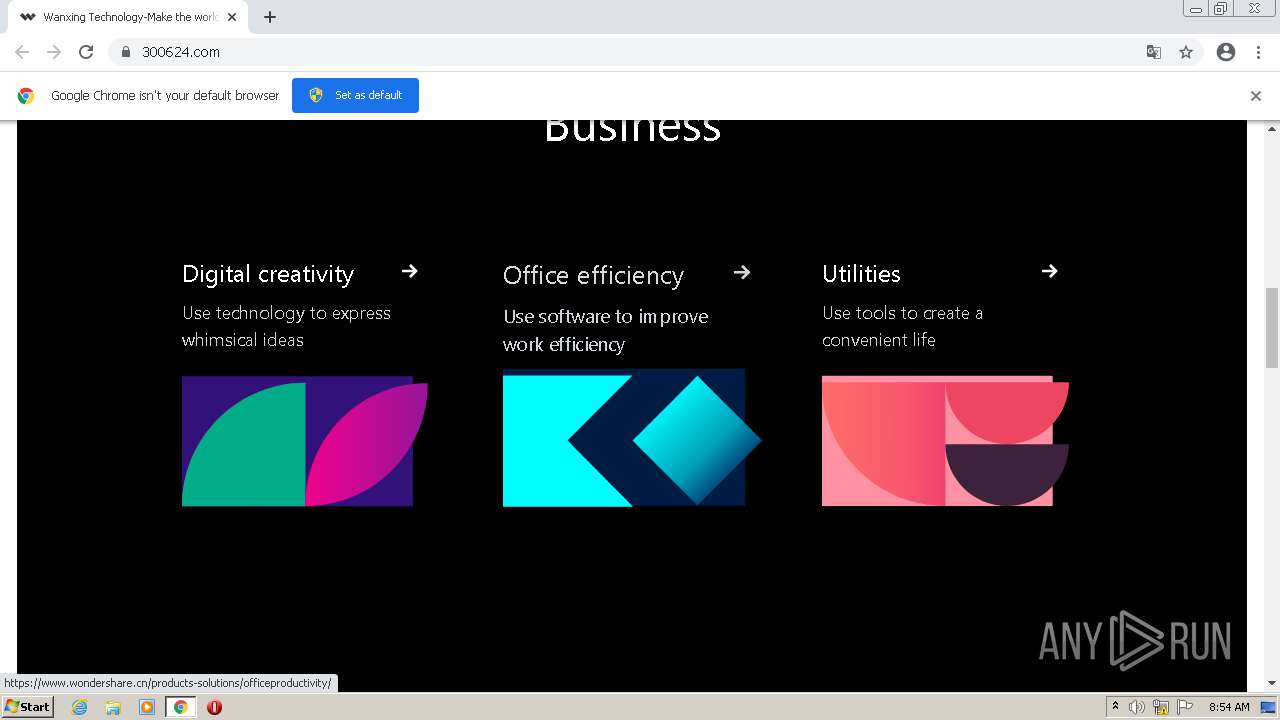This screenshot has width=1280, height=720.
Task: Click the browser forward arrow
Action: tap(54, 52)
